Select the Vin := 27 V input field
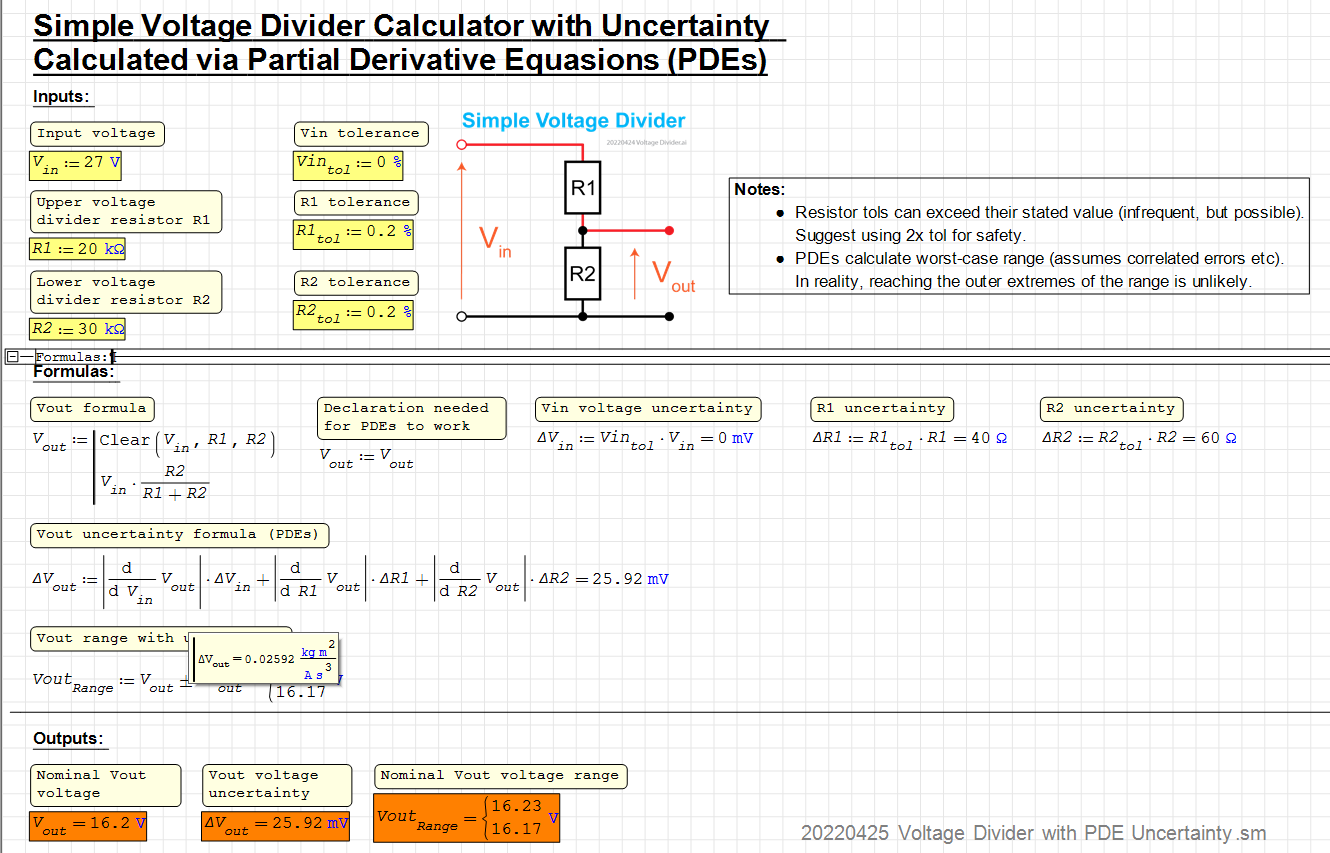The width and height of the screenshot is (1330, 853). (75, 165)
